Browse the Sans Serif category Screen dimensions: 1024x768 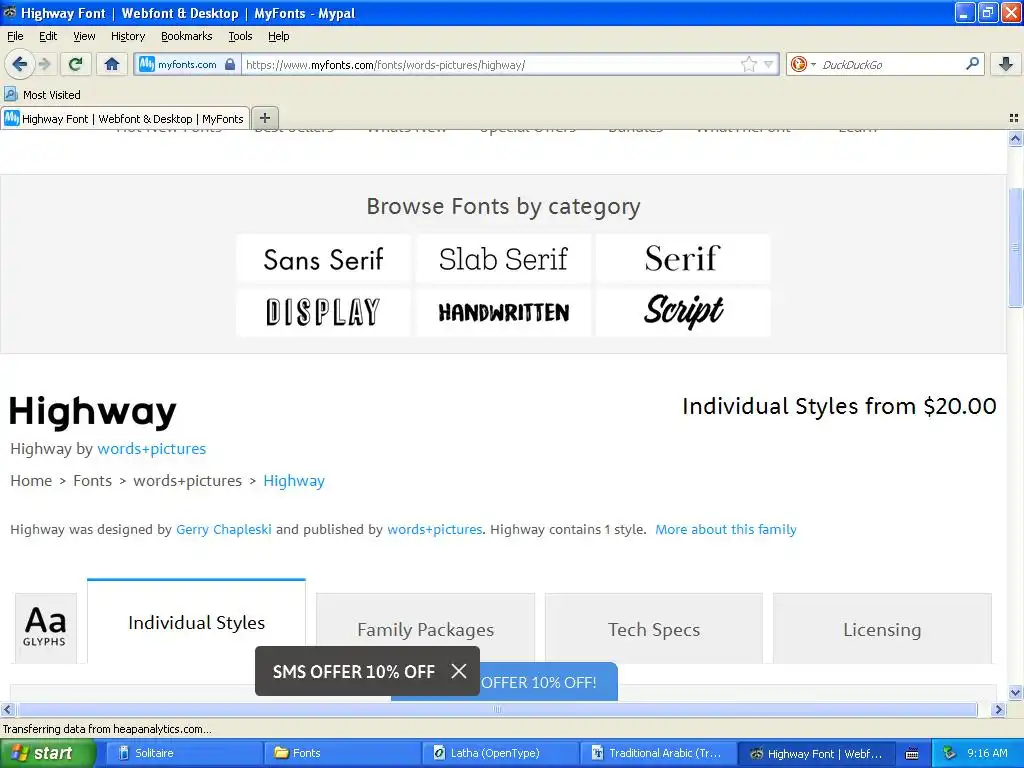(323, 259)
